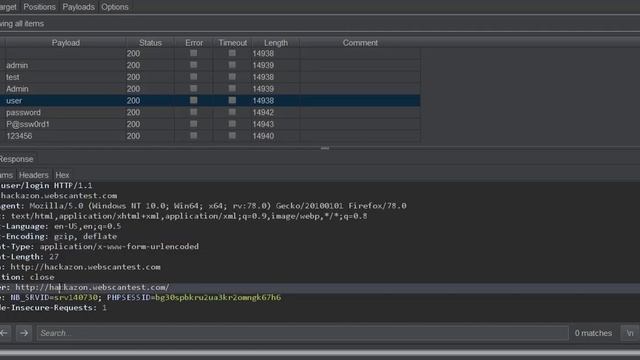Toggle Error checkbox in password row
This screenshot has width=640, height=360.
coord(193,112)
